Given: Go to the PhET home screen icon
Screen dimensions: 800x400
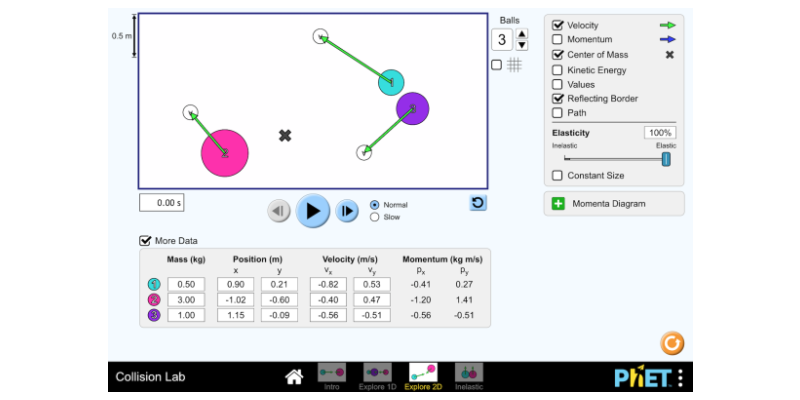Looking at the screenshot, I should (294, 377).
